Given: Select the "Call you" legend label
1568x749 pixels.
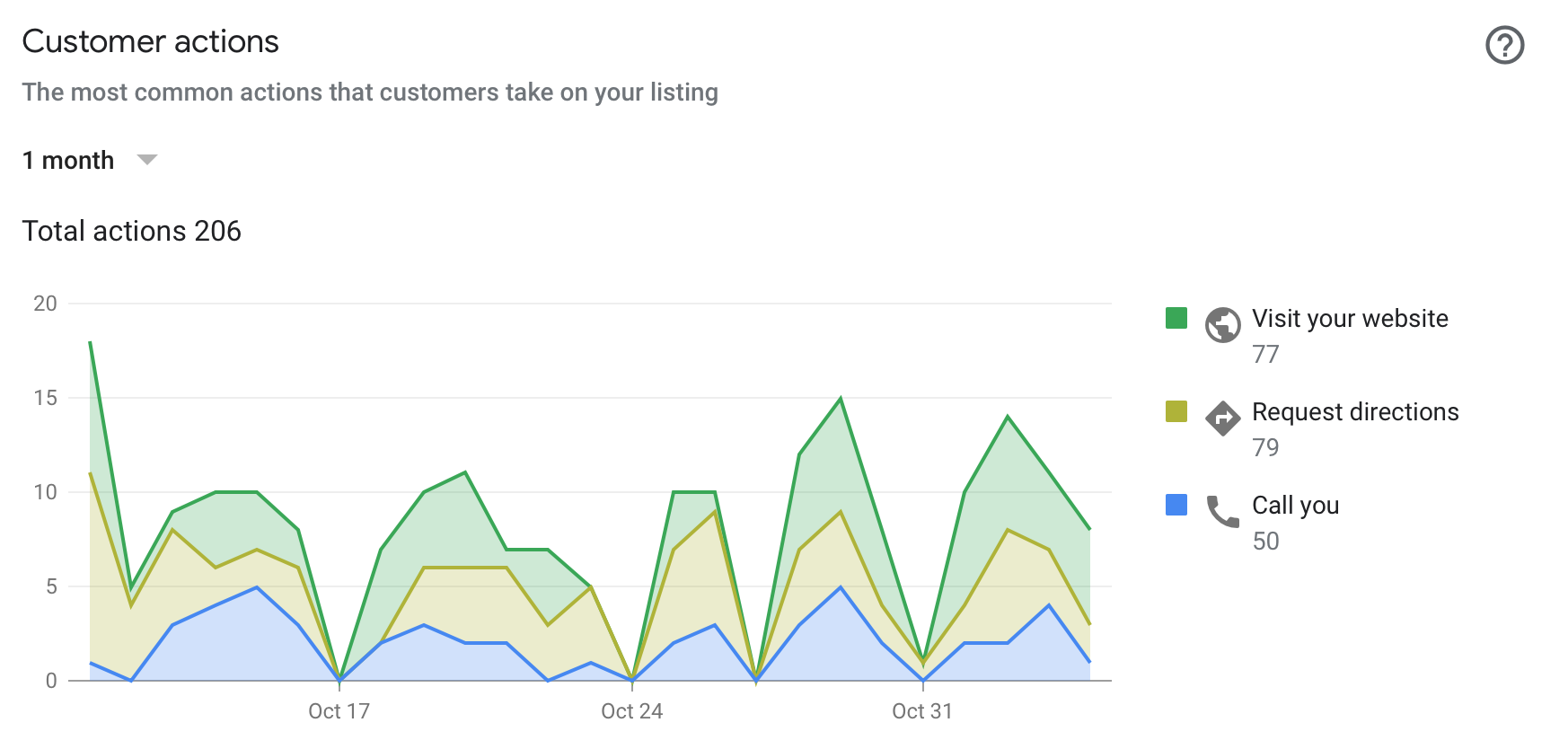Looking at the screenshot, I should [1295, 506].
